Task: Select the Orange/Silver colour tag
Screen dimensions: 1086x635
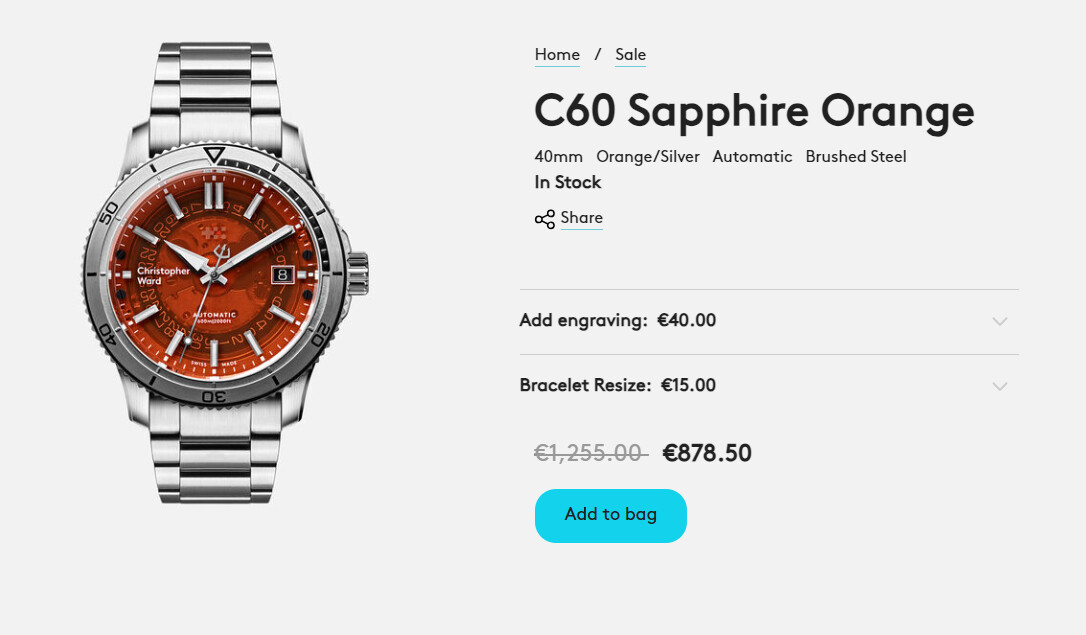Action: click(648, 156)
